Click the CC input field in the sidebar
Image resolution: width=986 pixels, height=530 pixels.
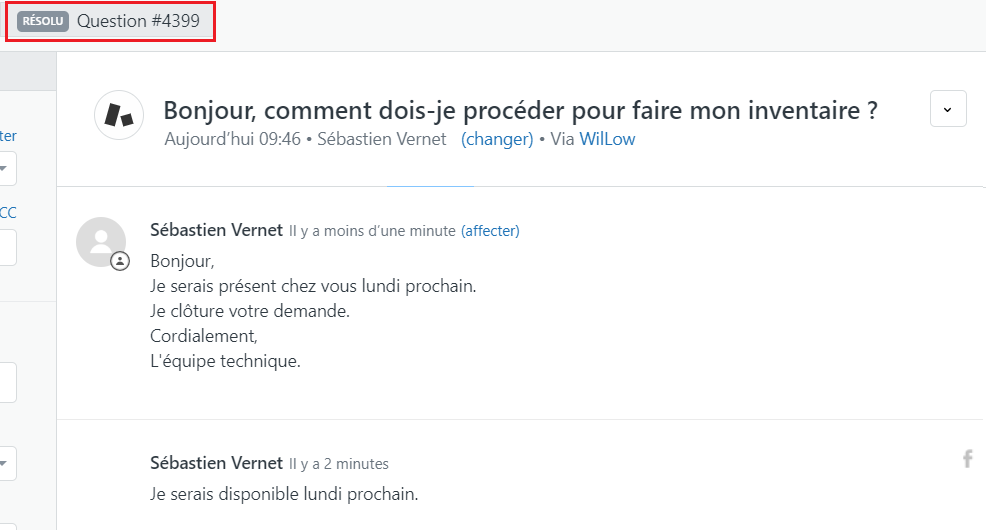click(x=6, y=248)
